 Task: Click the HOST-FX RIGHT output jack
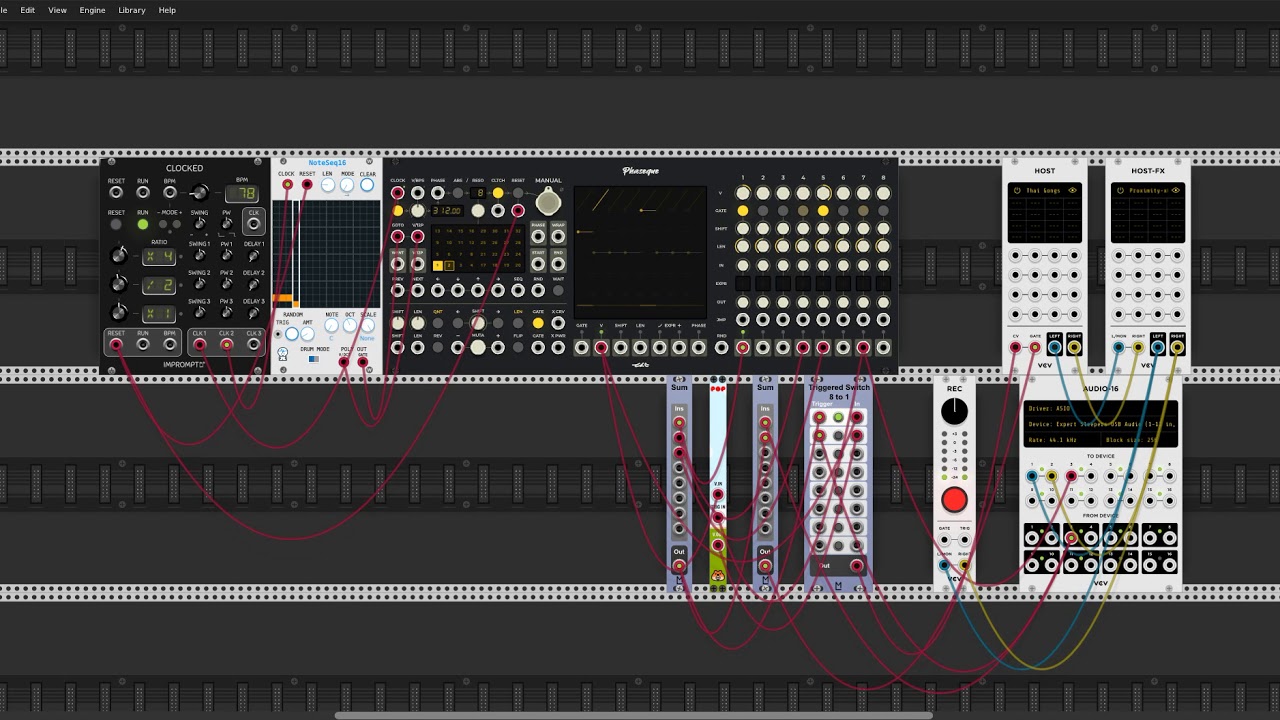tap(1178, 348)
